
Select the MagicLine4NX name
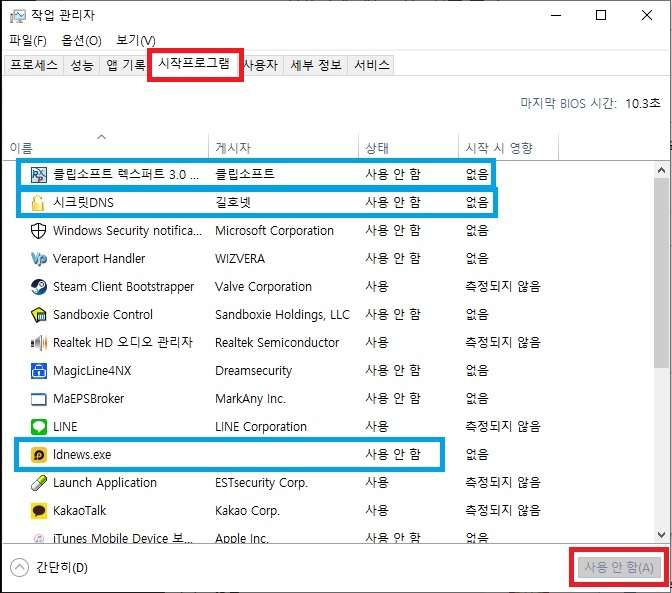92,371
